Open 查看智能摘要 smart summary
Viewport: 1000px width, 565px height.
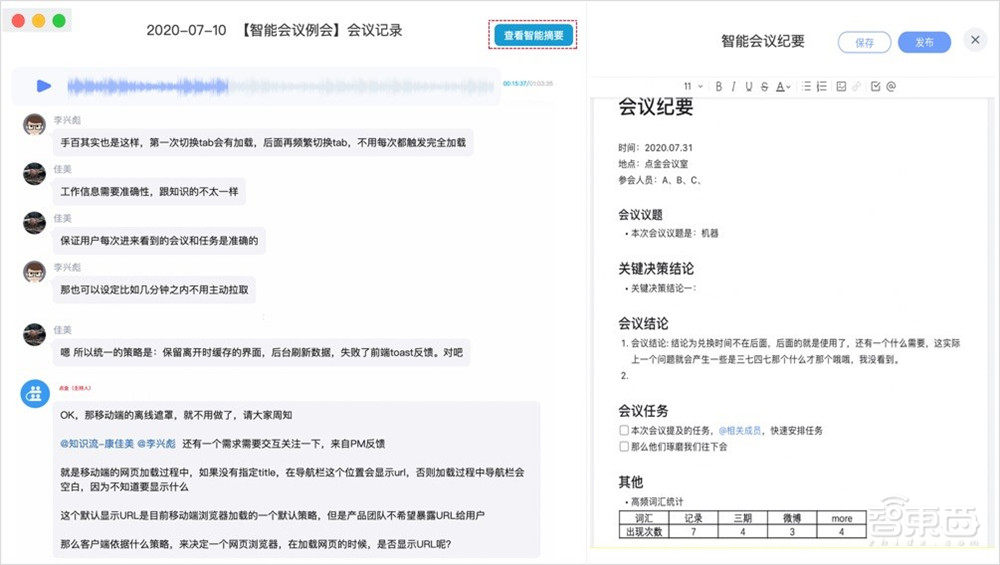(533, 35)
